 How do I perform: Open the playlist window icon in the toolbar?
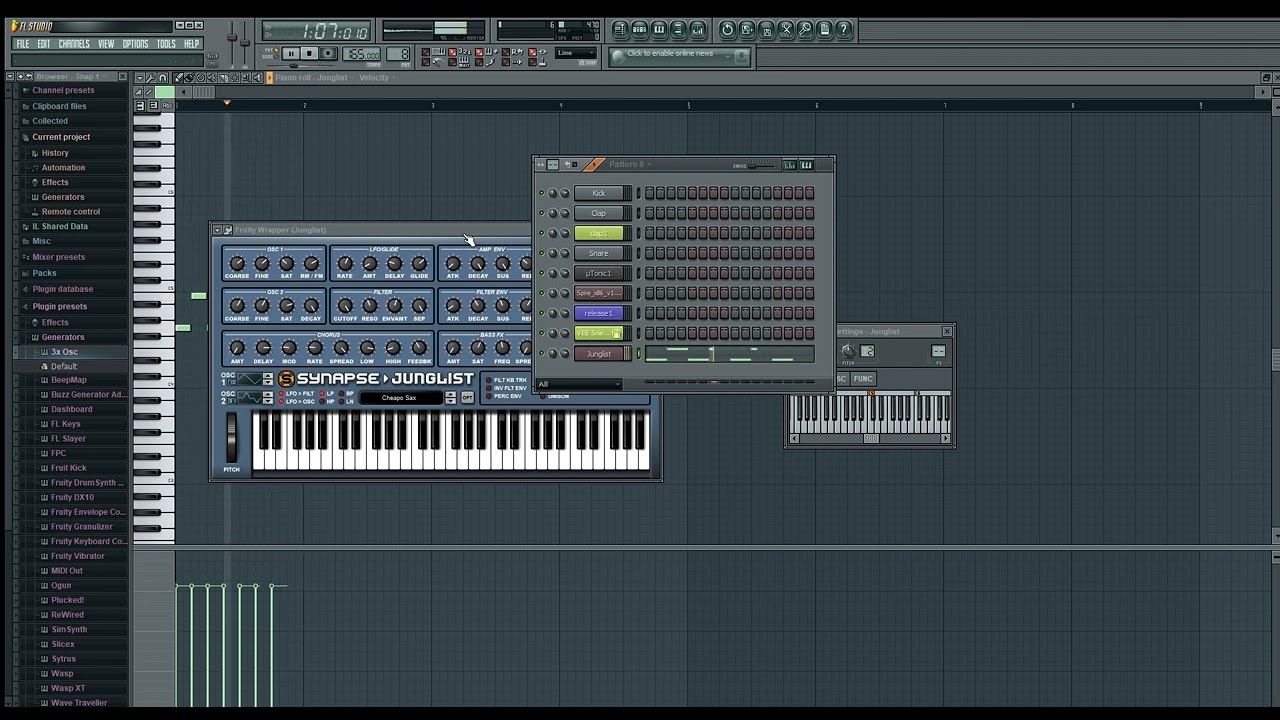point(620,30)
